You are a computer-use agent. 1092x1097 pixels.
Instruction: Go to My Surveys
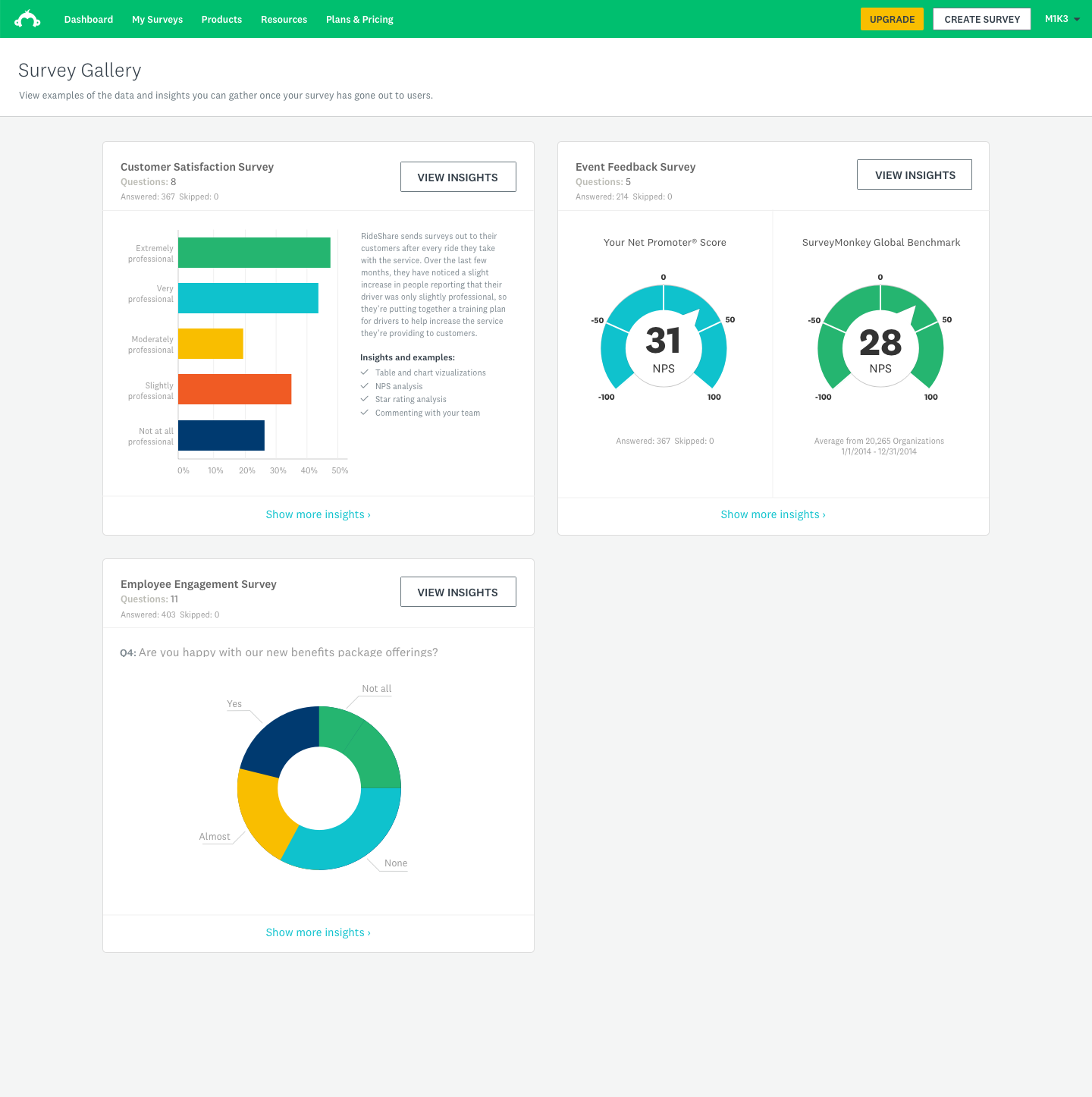157,20
